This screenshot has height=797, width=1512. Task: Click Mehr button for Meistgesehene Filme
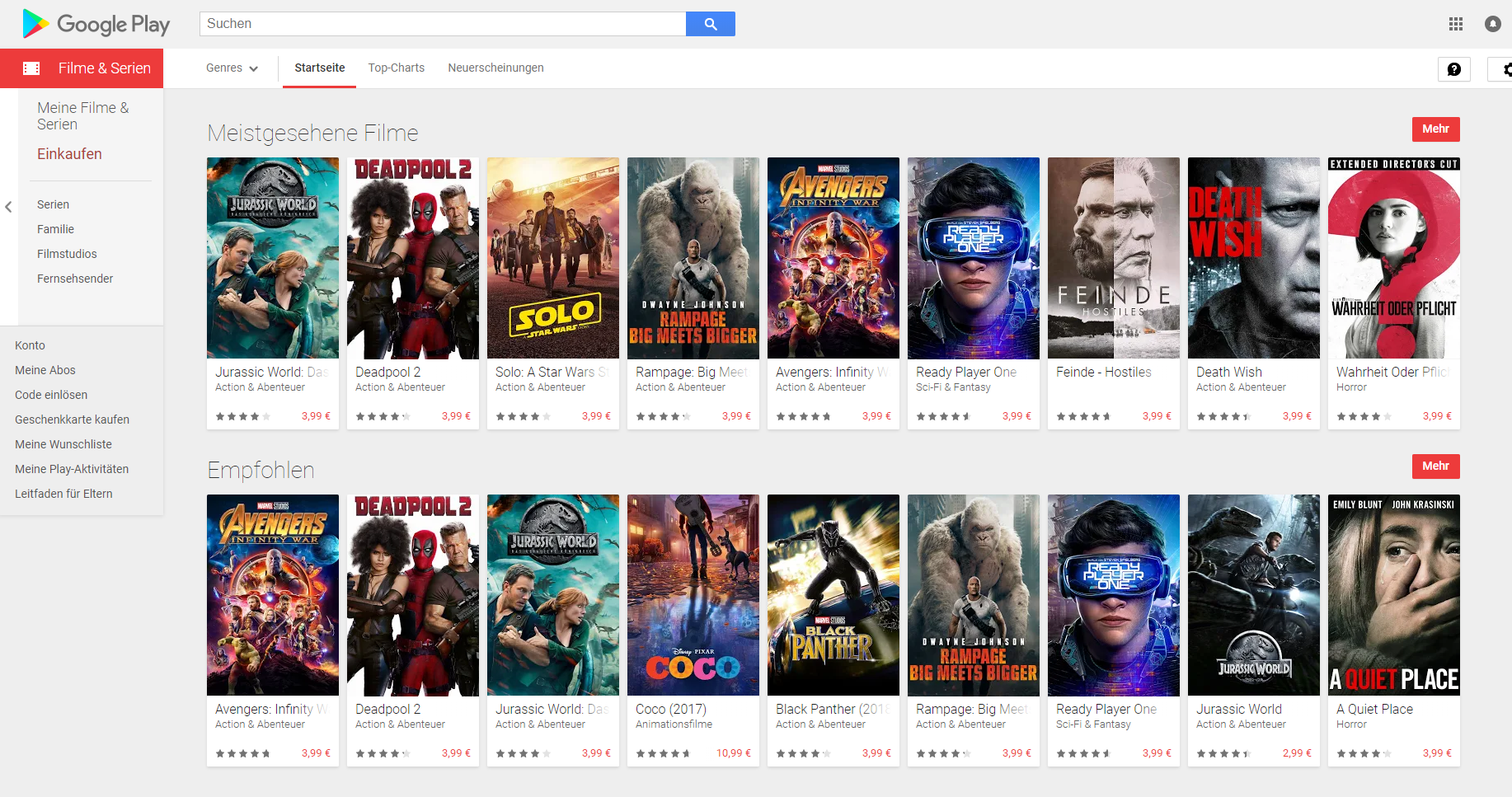point(1435,129)
